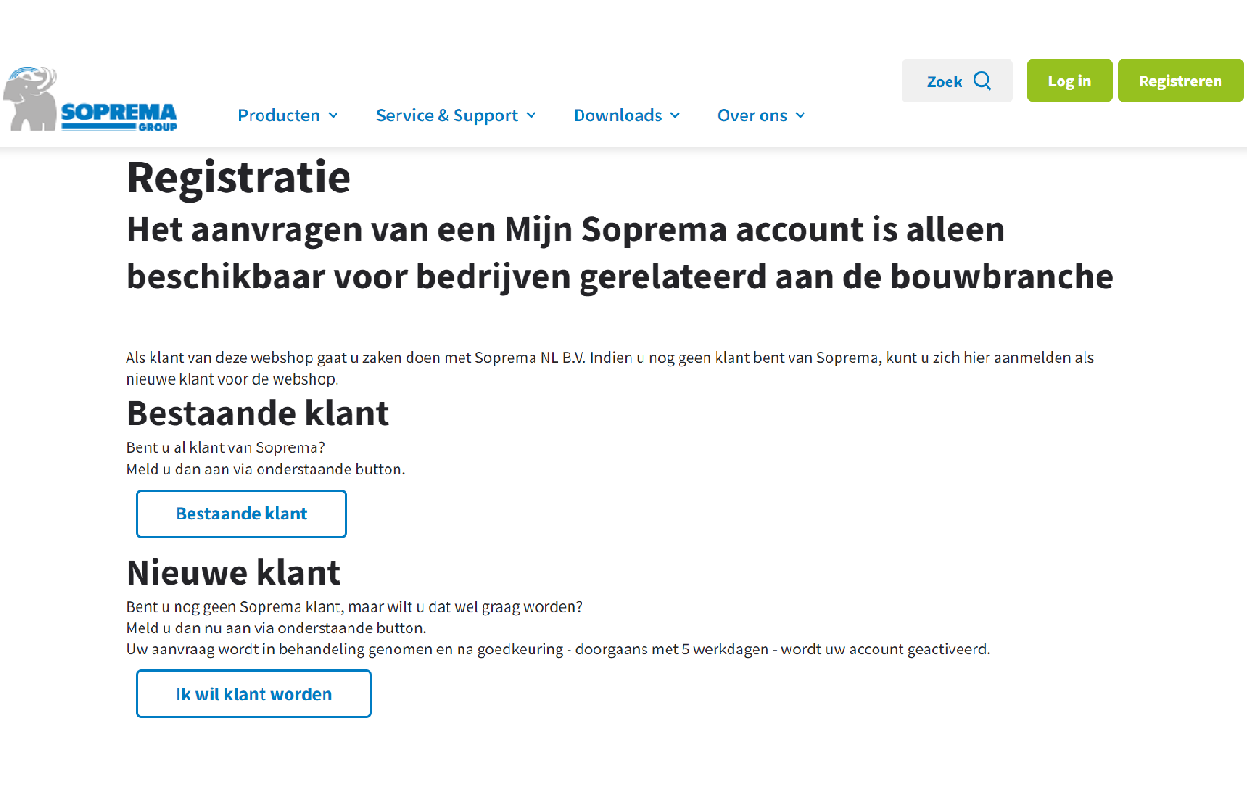The image size is (1250, 800).
Task: Click the line 'Meld u dan aan via onderstaande button.'
Action: [266, 469]
